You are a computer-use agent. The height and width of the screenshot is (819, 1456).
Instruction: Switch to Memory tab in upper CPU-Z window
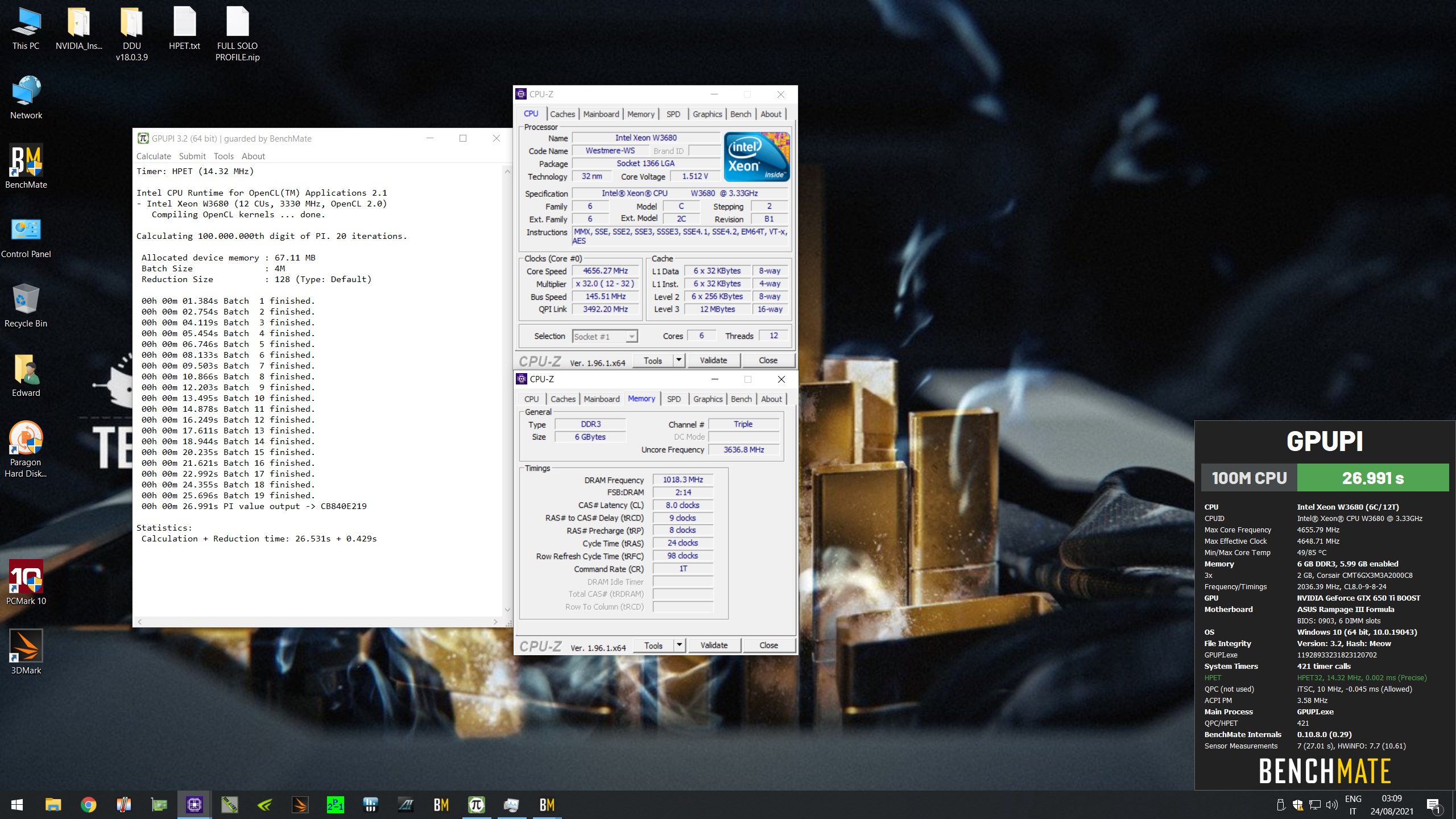pos(641,114)
